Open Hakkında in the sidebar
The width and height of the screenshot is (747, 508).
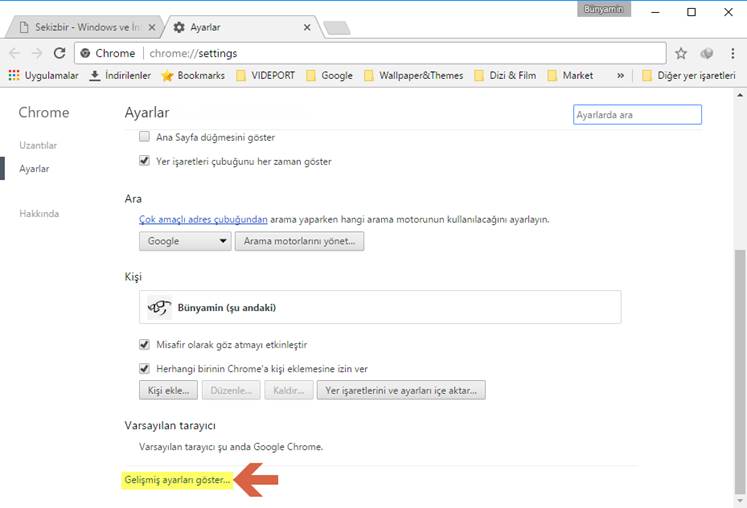(x=39, y=213)
